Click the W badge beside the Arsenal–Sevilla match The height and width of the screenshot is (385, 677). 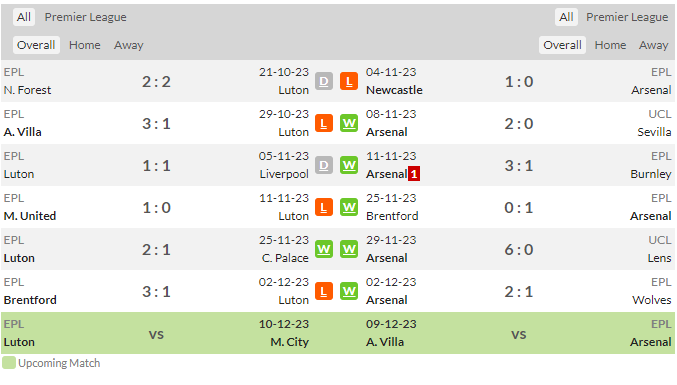tap(349, 123)
